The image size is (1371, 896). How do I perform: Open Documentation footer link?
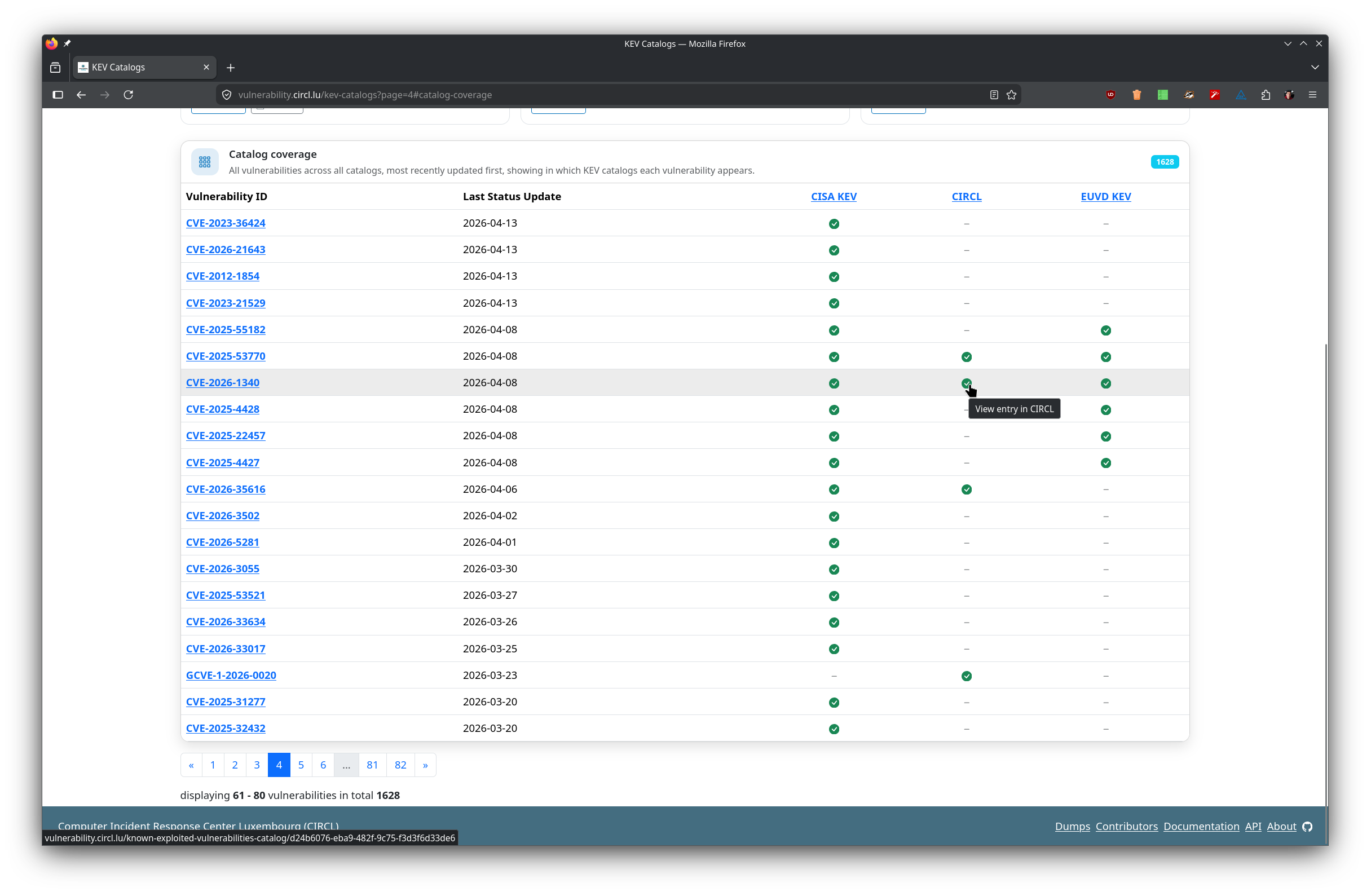point(1201,826)
